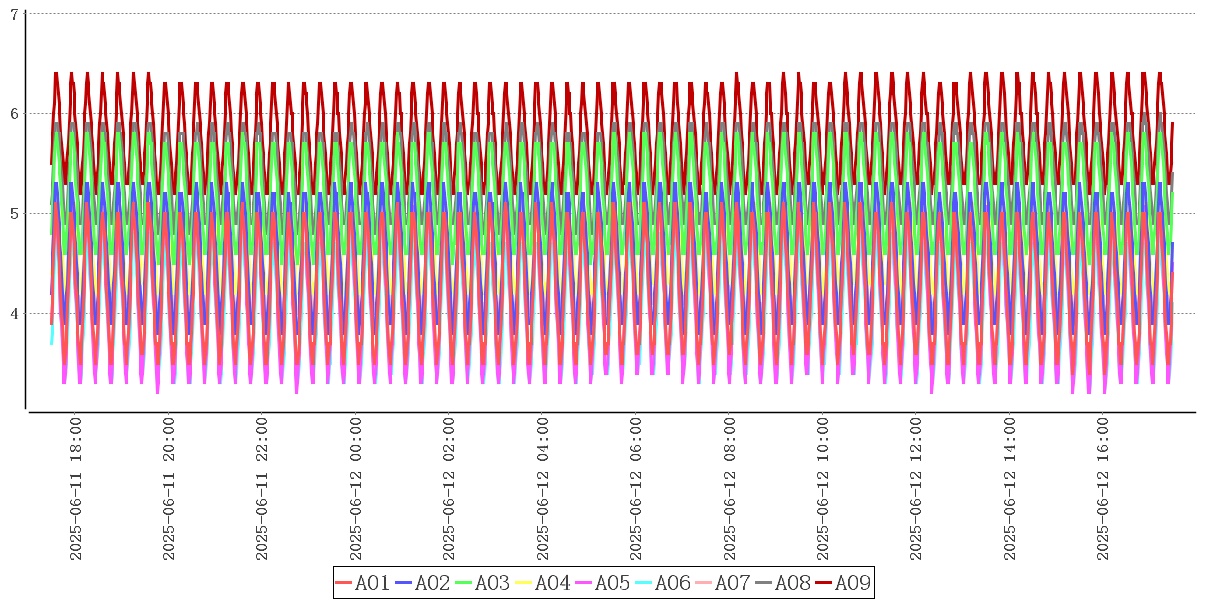This screenshot has width=1207, height=600.
Task: Select the 2025-06-12 08:00 time label
Action: click(730, 489)
